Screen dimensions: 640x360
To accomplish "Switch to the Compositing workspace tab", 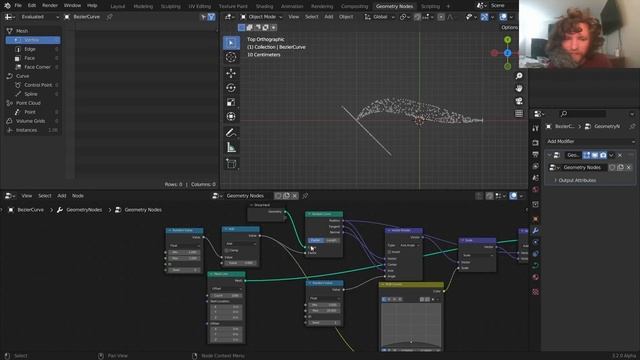I will [x=354, y=6].
